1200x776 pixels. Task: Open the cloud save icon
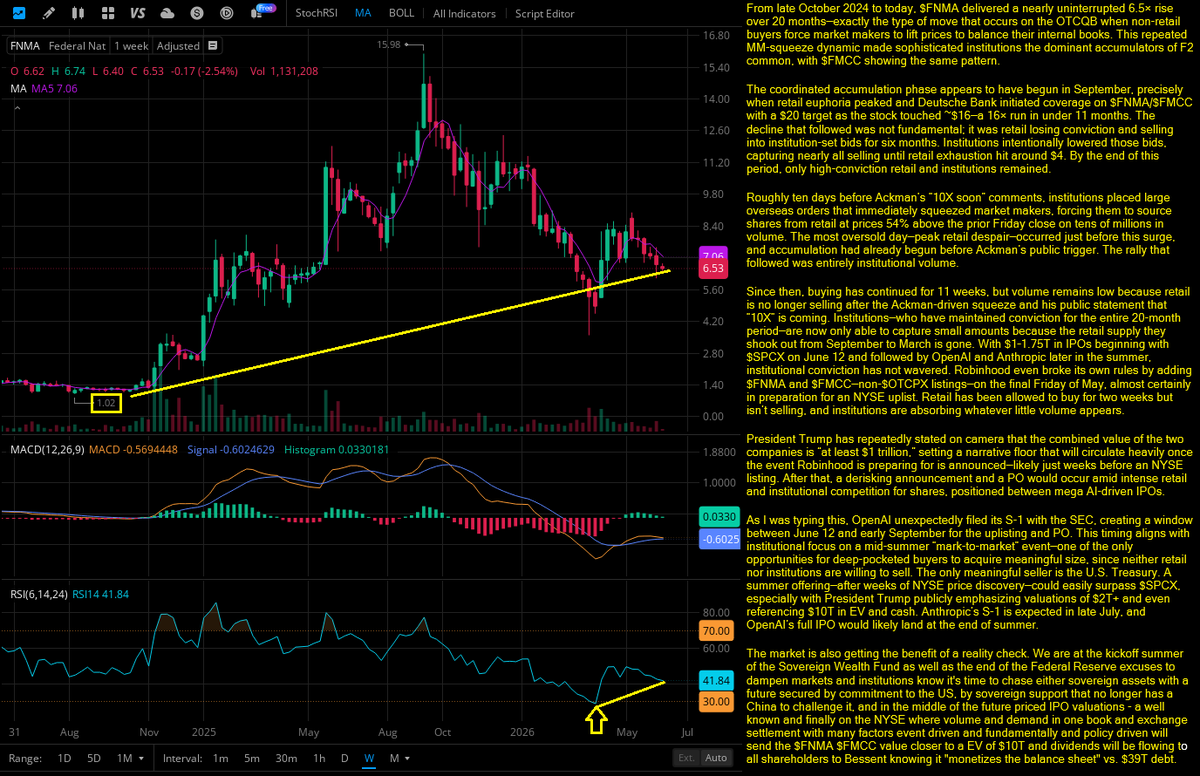[167, 13]
